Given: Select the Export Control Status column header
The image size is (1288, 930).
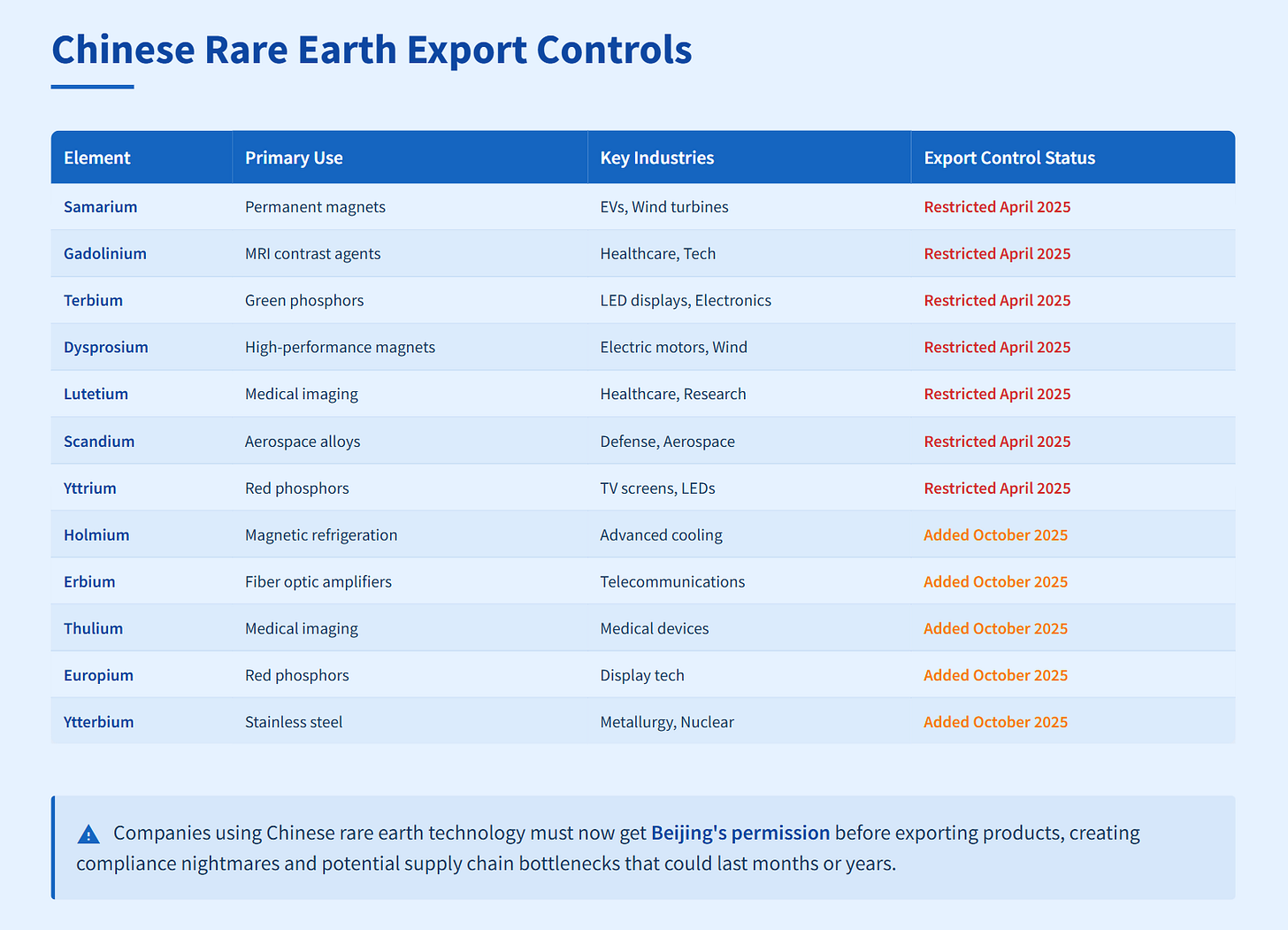Looking at the screenshot, I should [x=1073, y=158].
